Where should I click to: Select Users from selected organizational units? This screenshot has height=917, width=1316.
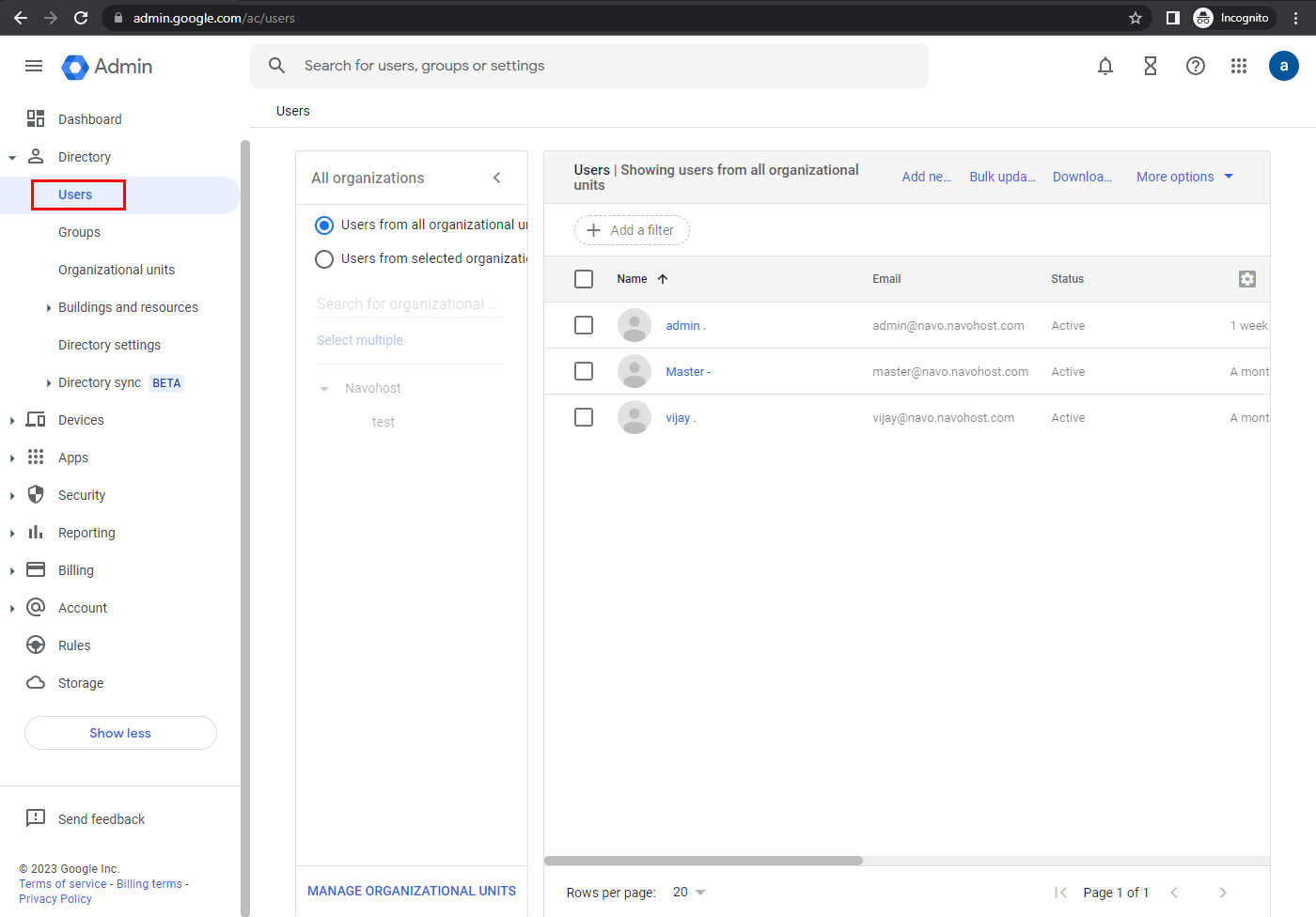pos(324,259)
